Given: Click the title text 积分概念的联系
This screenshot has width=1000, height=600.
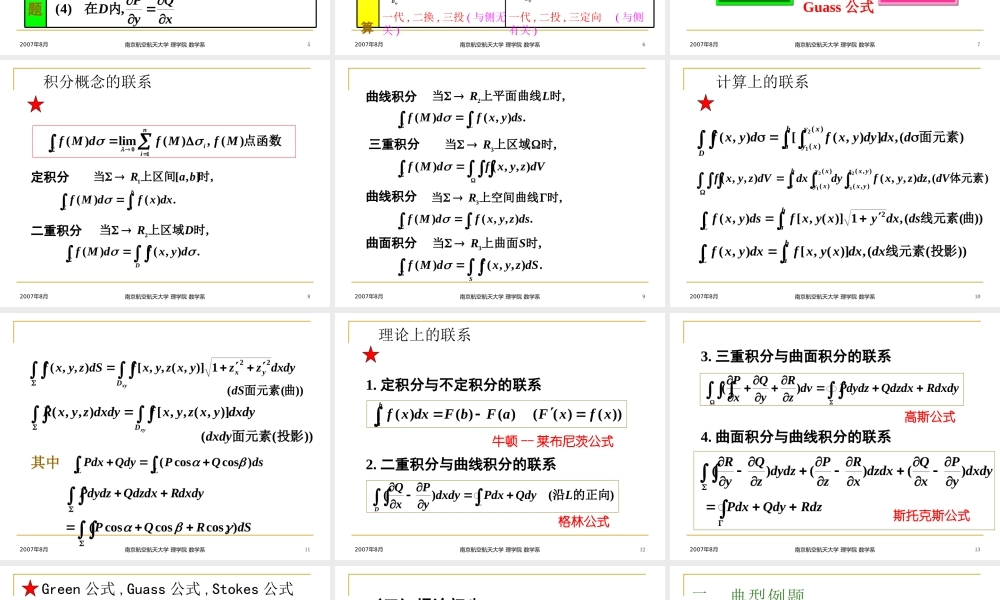Looking at the screenshot, I should coord(97,82).
